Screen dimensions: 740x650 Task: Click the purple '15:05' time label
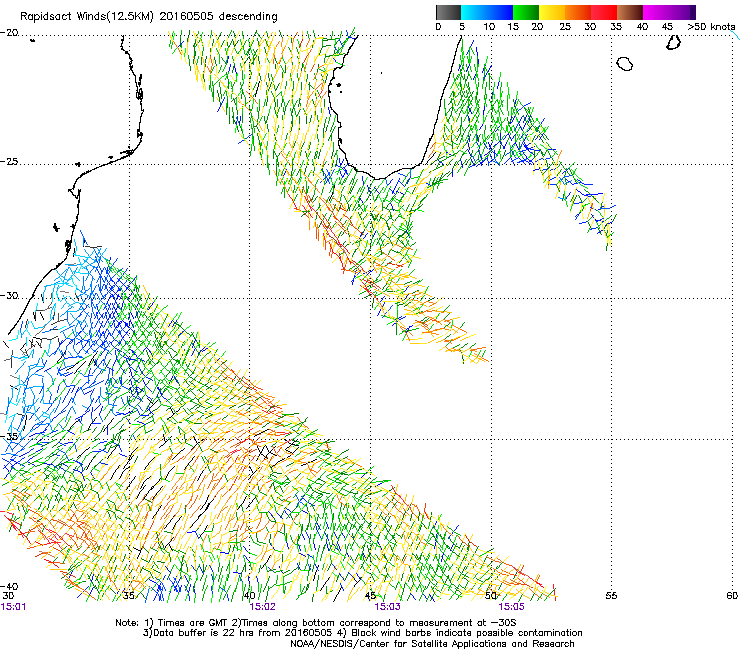click(x=512, y=606)
